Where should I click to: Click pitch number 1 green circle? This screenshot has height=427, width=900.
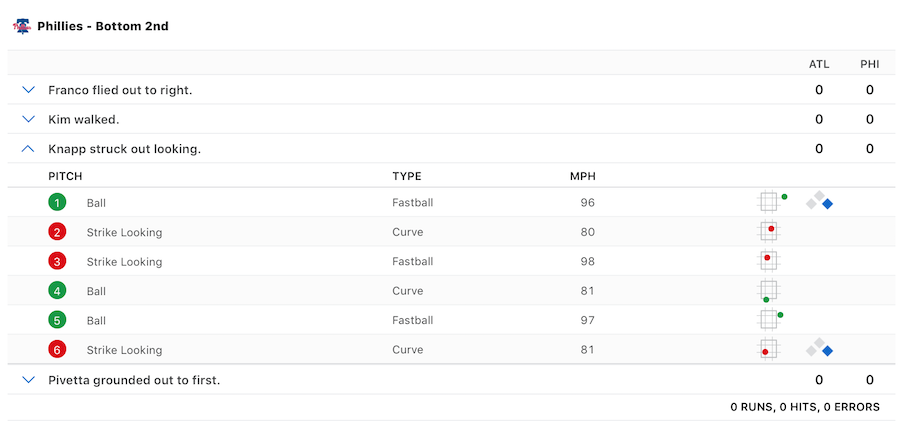click(58, 202)
